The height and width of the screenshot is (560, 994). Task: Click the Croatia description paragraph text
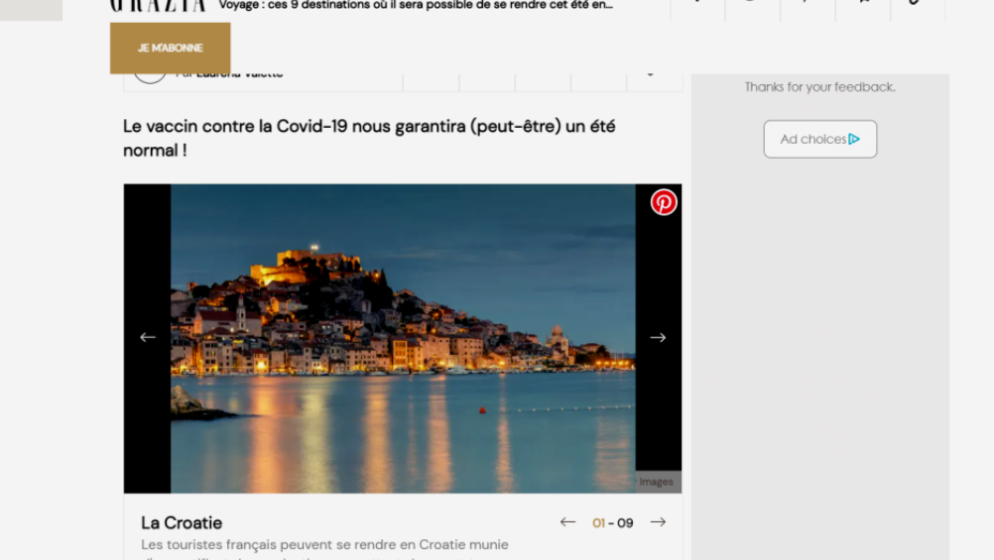pyautogui.click(x=324, y=546)
